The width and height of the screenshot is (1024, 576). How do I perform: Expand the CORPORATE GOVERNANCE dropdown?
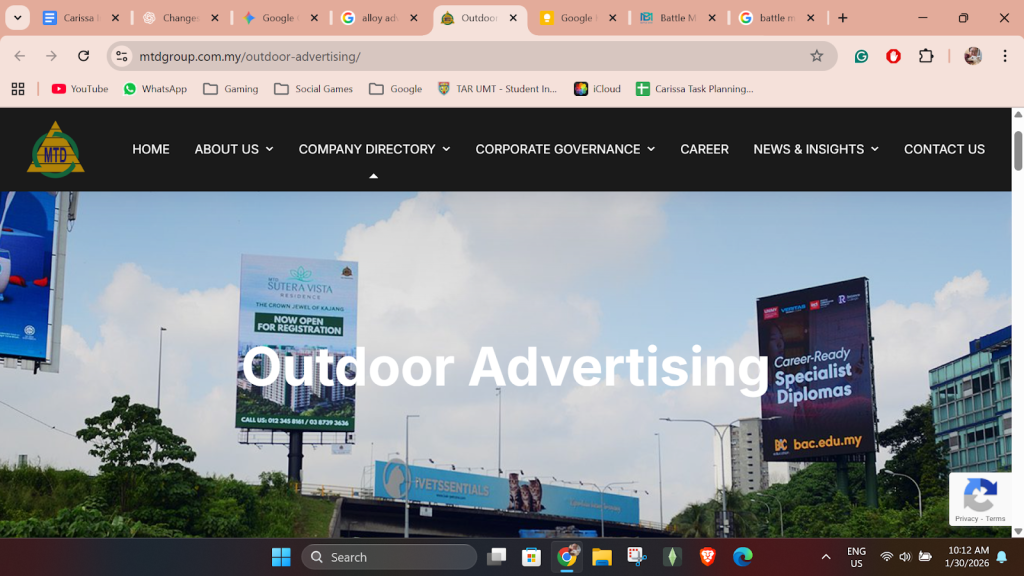[565, 150]
